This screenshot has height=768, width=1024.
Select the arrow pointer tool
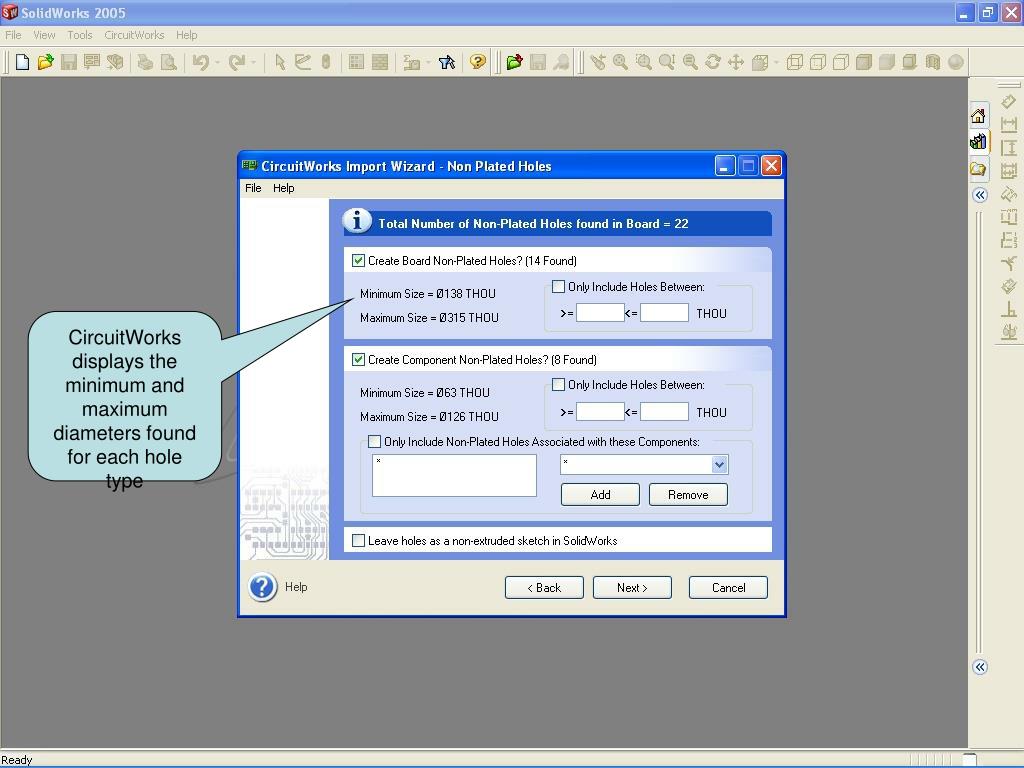point(280,62)
